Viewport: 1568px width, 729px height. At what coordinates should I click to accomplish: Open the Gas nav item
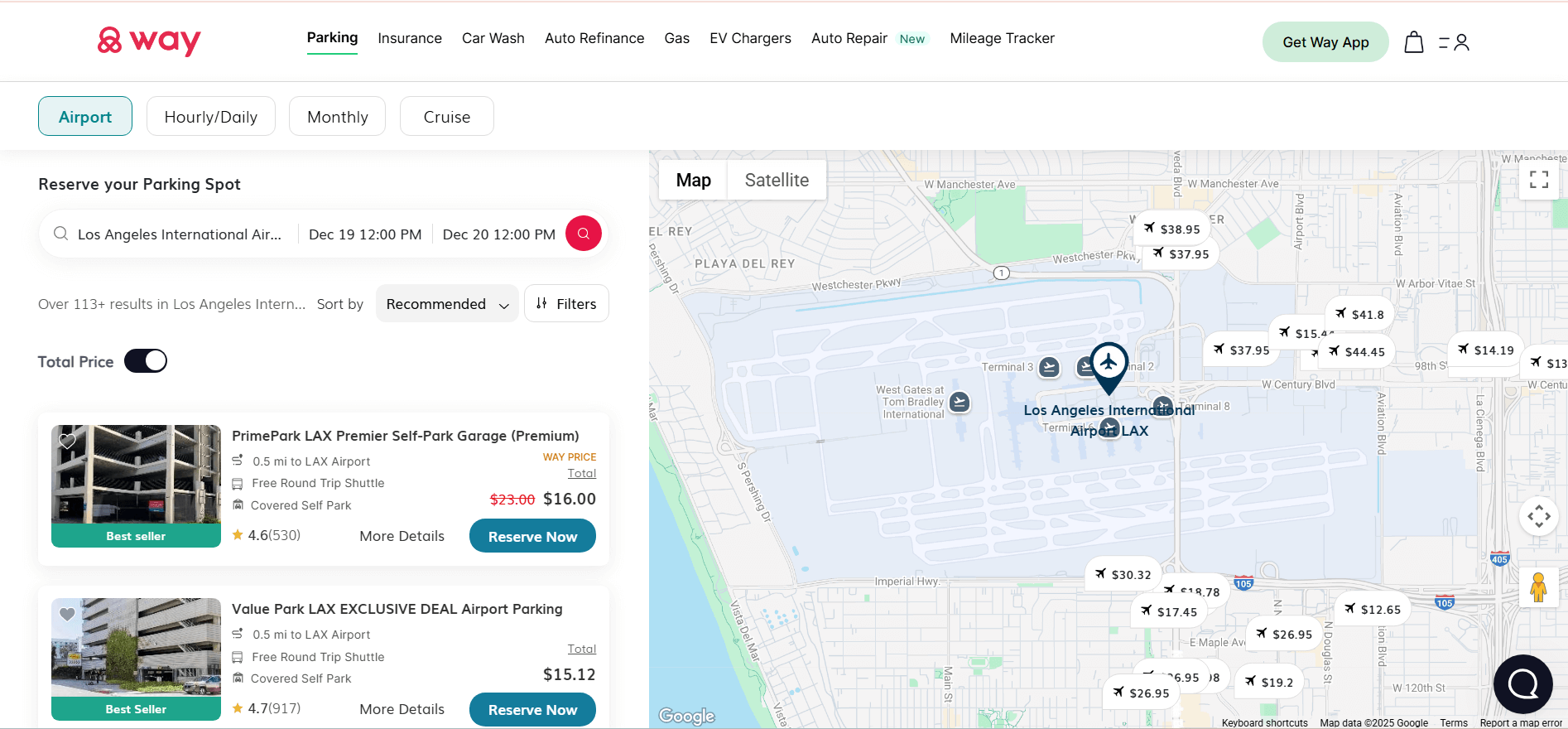(x=676, y=38)
